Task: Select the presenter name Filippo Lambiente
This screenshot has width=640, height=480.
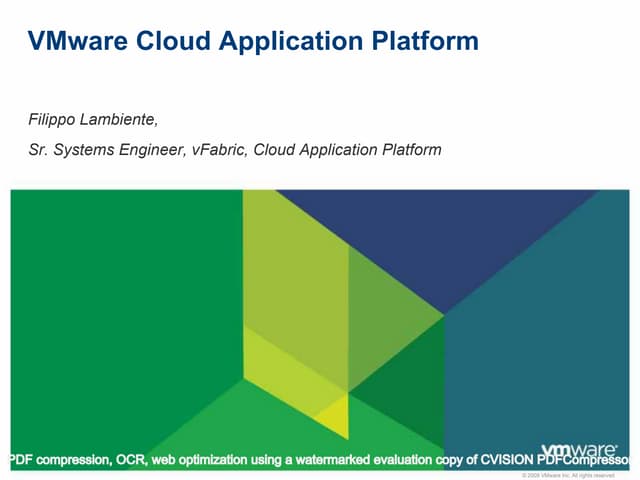Action: [x=92, y=120]
